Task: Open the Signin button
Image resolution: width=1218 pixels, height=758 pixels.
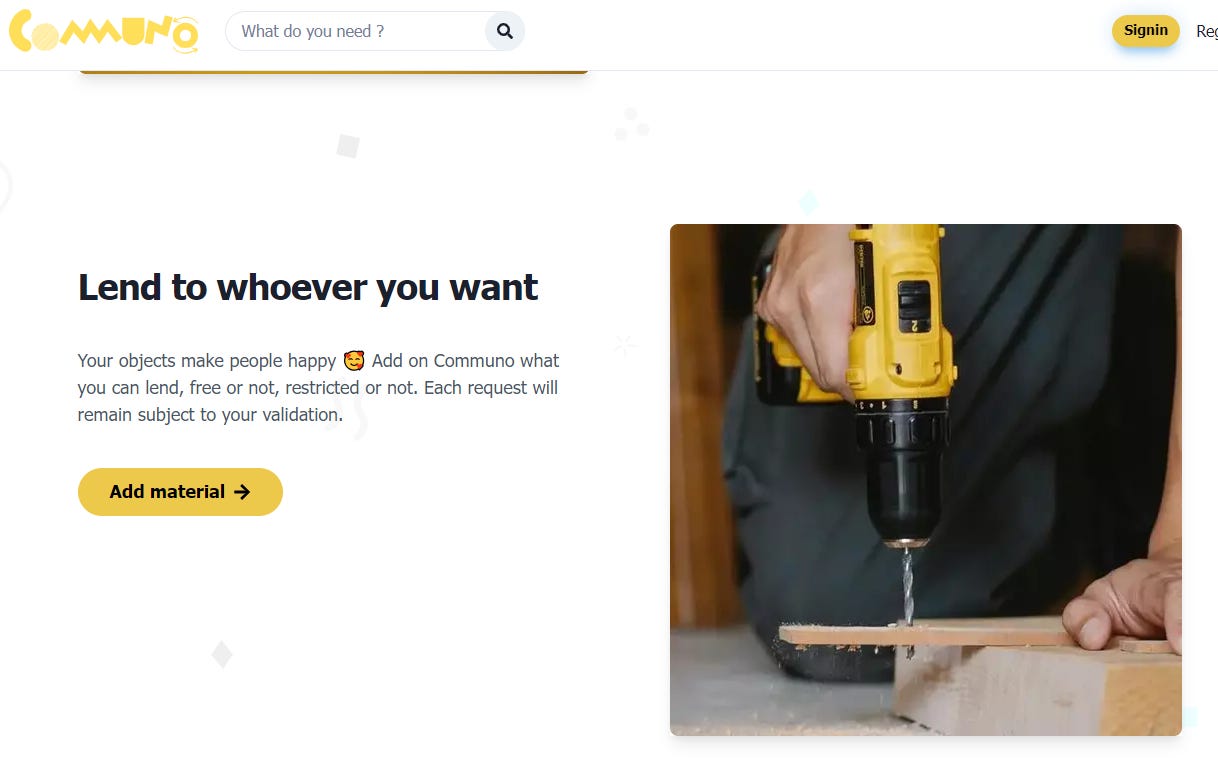Action: [x=1146, y=31]
